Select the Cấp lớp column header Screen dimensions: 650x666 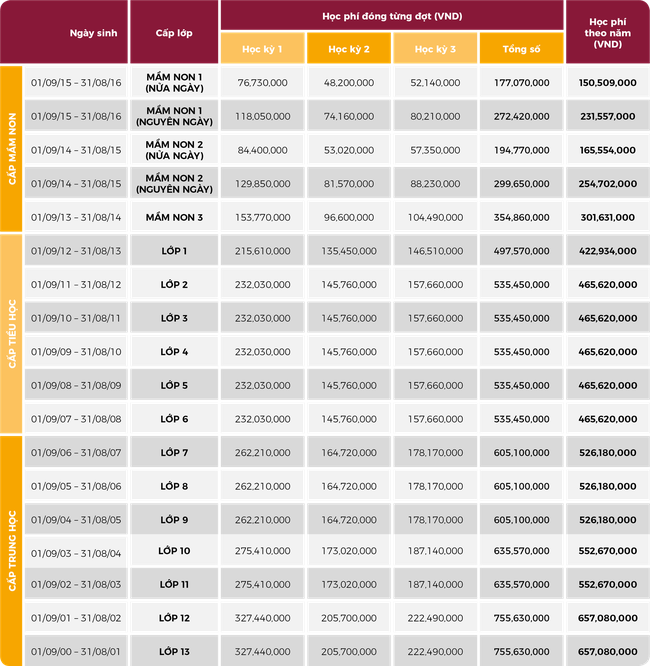coord(173,32)
